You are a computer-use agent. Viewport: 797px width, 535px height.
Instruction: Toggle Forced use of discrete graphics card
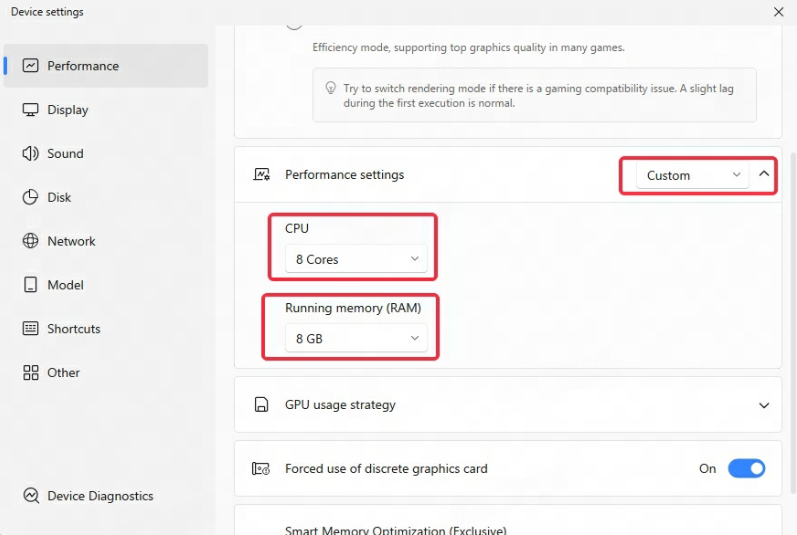pos(746,468)
